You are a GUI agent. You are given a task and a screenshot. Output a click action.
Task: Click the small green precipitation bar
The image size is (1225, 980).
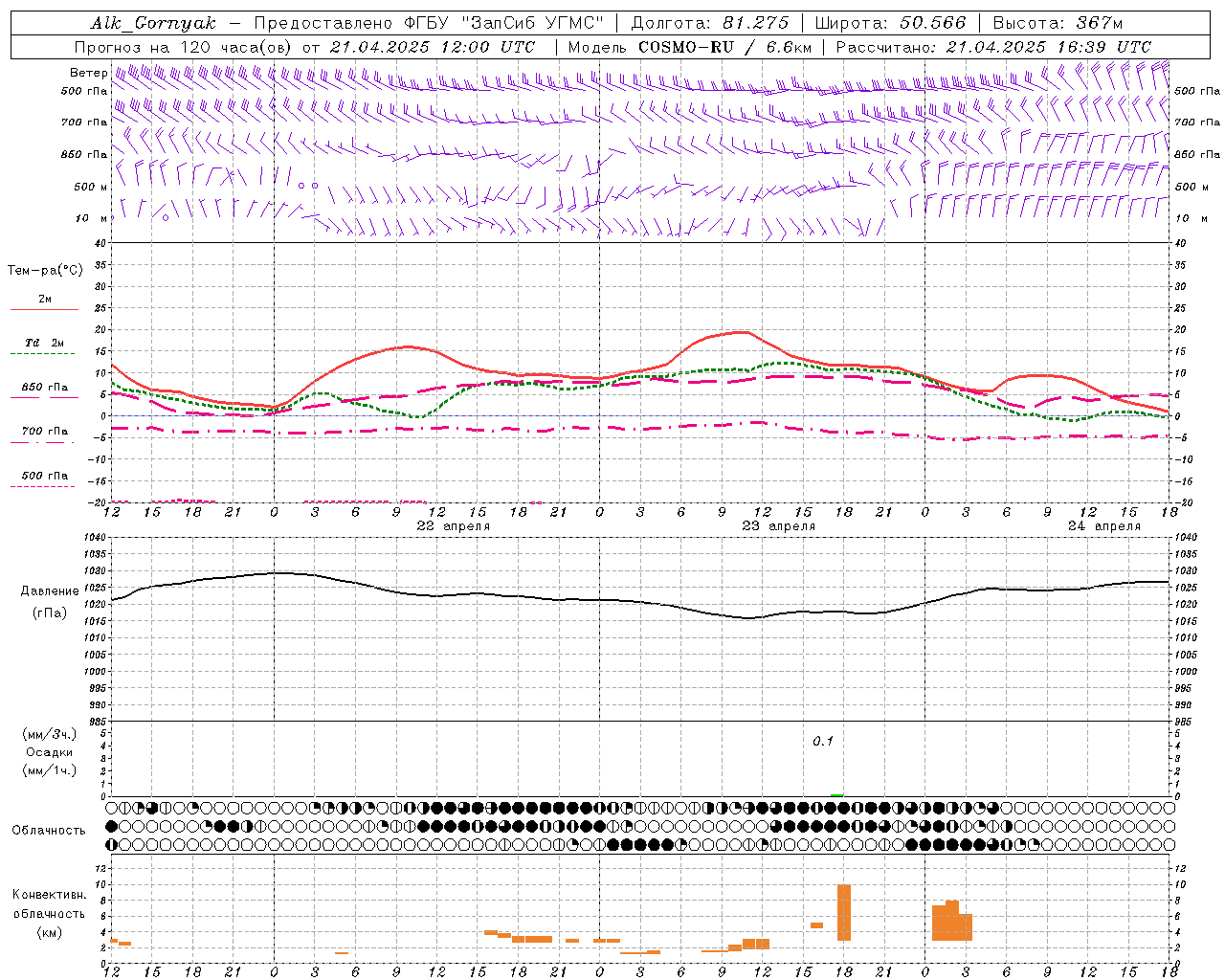coord(837,794)
